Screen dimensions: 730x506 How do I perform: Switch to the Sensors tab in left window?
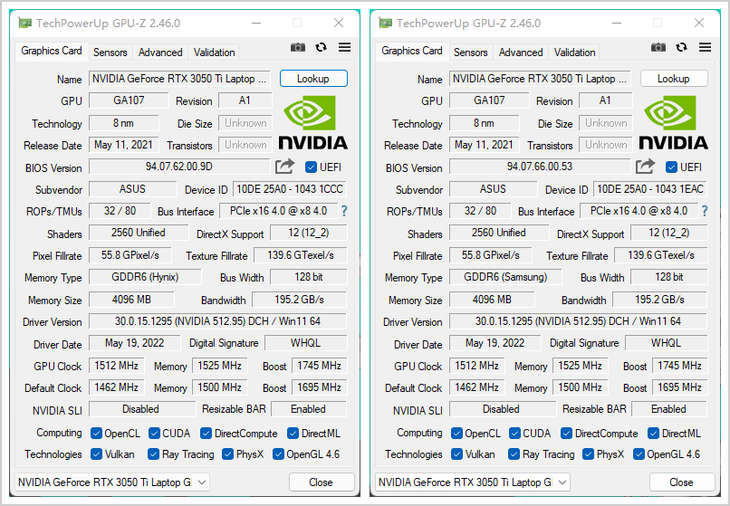pos(110,52)
